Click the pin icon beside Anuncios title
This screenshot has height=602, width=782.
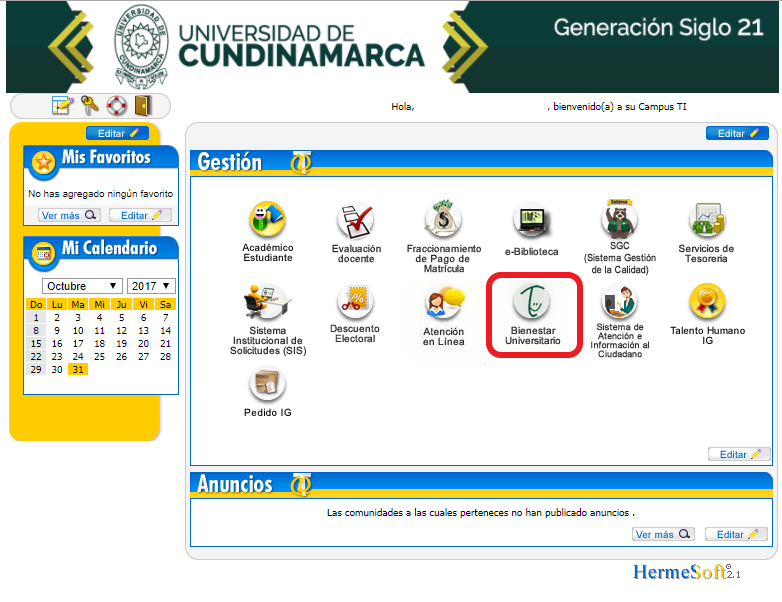tap(302, 484)
